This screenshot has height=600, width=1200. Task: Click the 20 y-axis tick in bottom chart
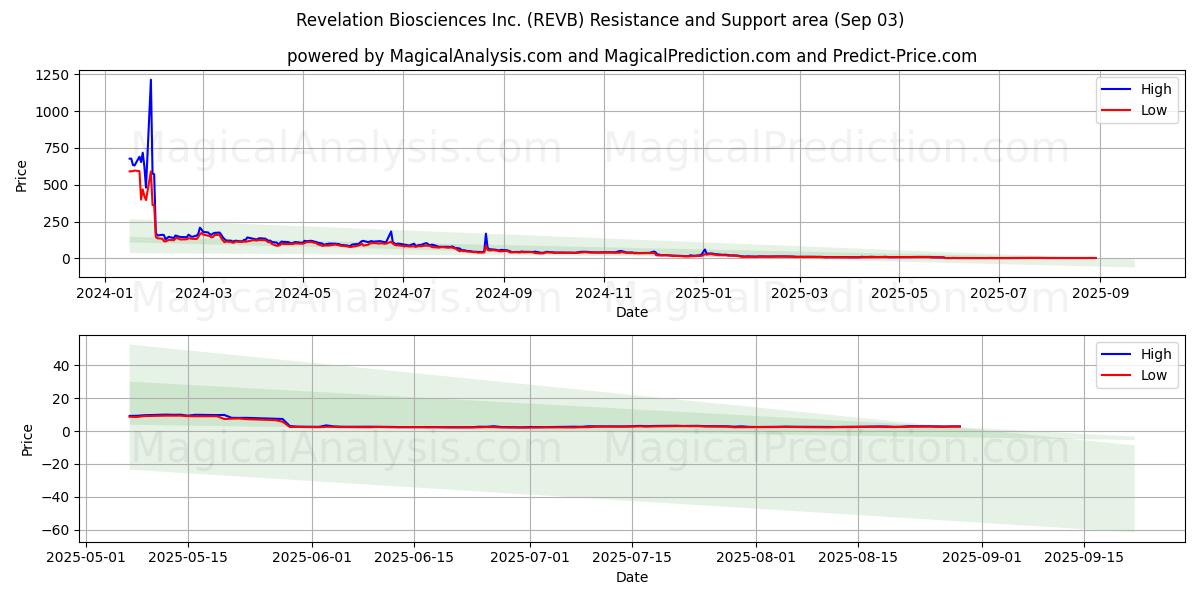(60, 399)
